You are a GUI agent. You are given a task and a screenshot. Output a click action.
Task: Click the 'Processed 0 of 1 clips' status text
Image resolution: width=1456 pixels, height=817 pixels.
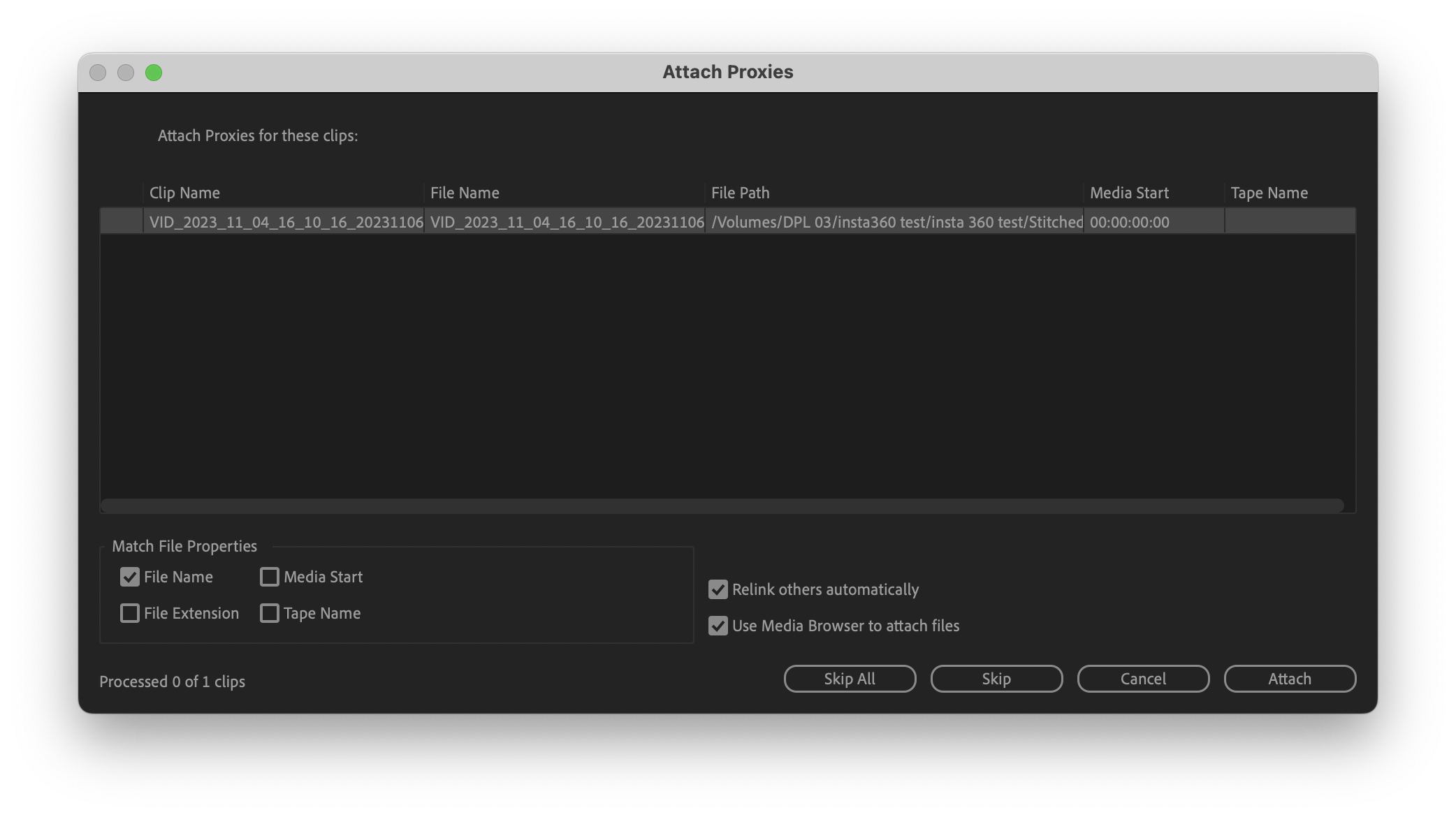point(172,682)
